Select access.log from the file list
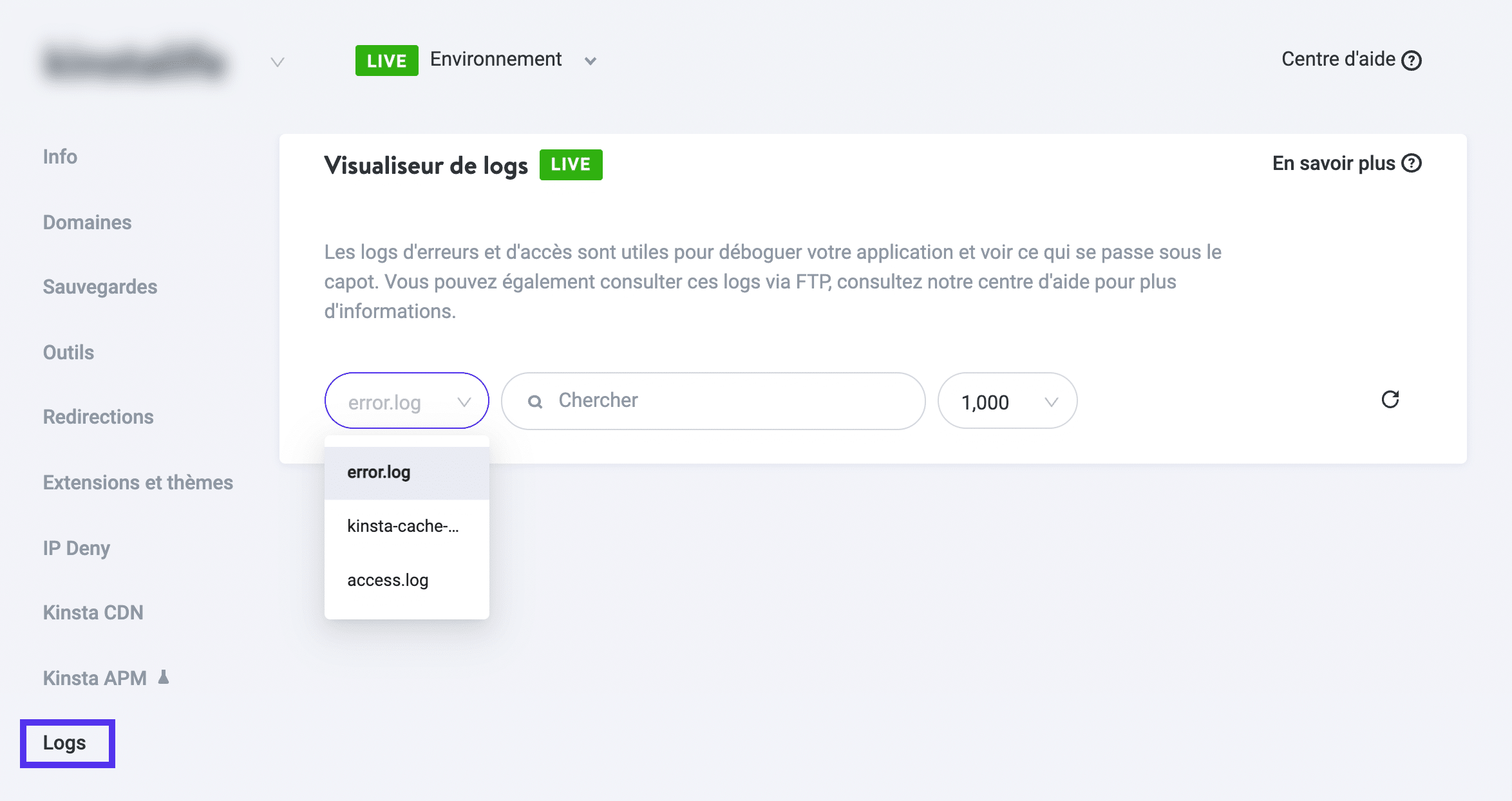Viewport: 1512px width, 801px height. click(388, 580)
